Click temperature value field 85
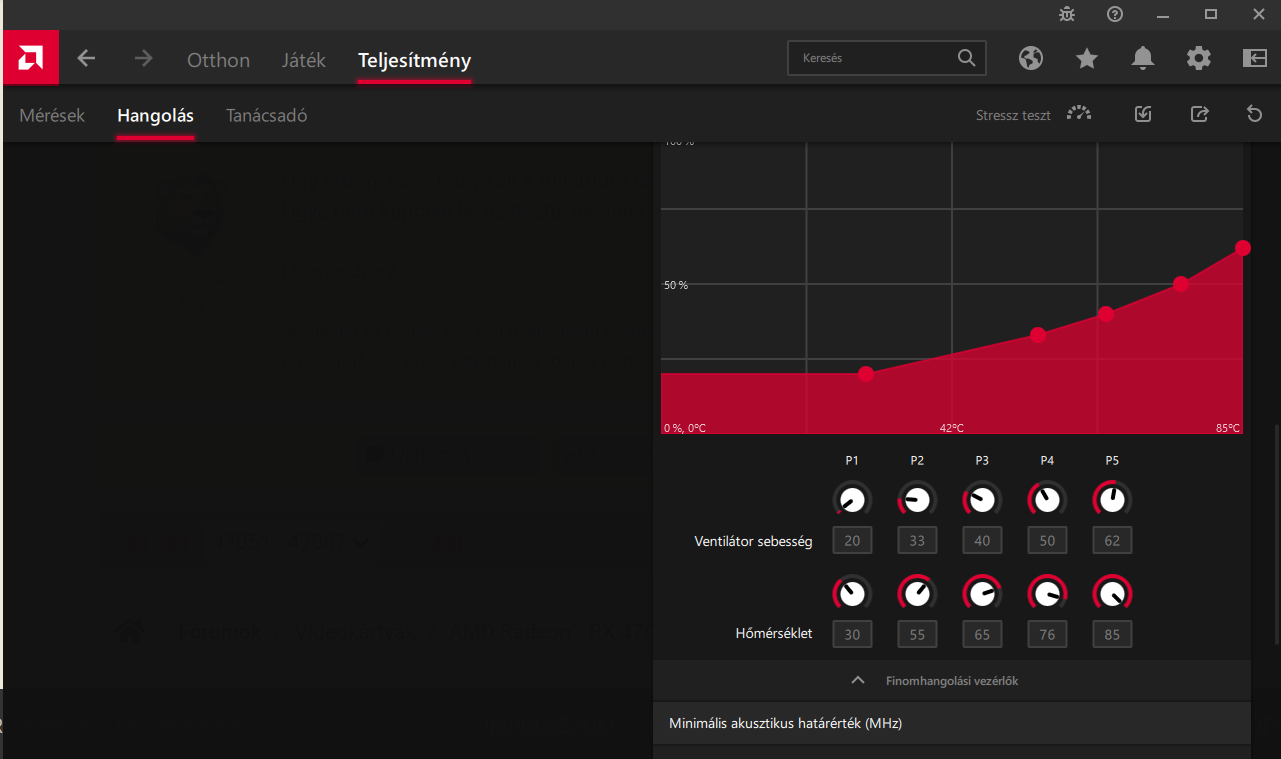Image resolution: width=1281 pixels, height=759 pixels. (1112, 634)
